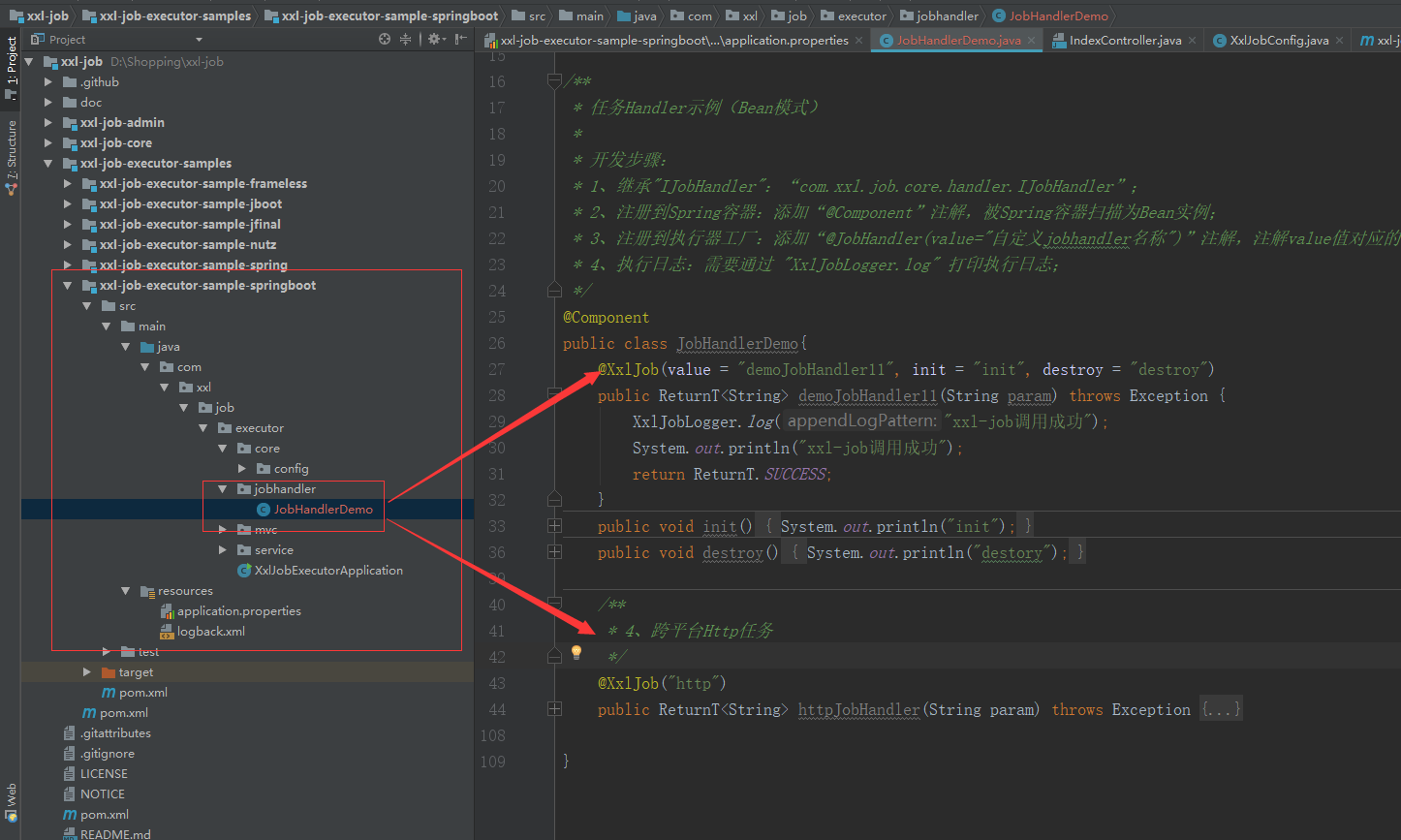The height and width of the screenshot is (840, 1401).
Task: Expand the xxl-job-executor-sample-jboot arrow
Action: point(68,204)
